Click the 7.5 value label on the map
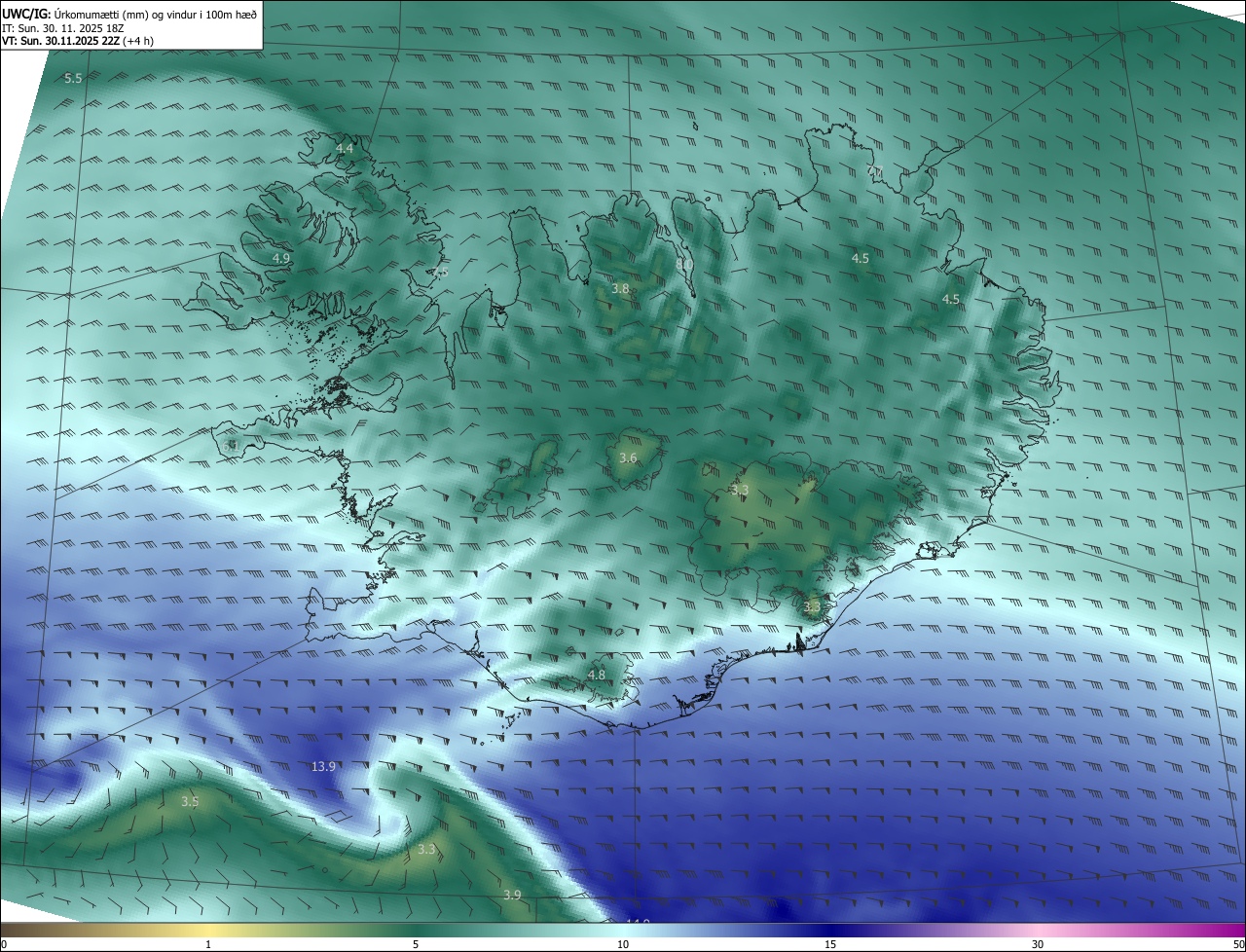Image resolution: width=1246 pixels, height=952 pixels. coord(441,274)
